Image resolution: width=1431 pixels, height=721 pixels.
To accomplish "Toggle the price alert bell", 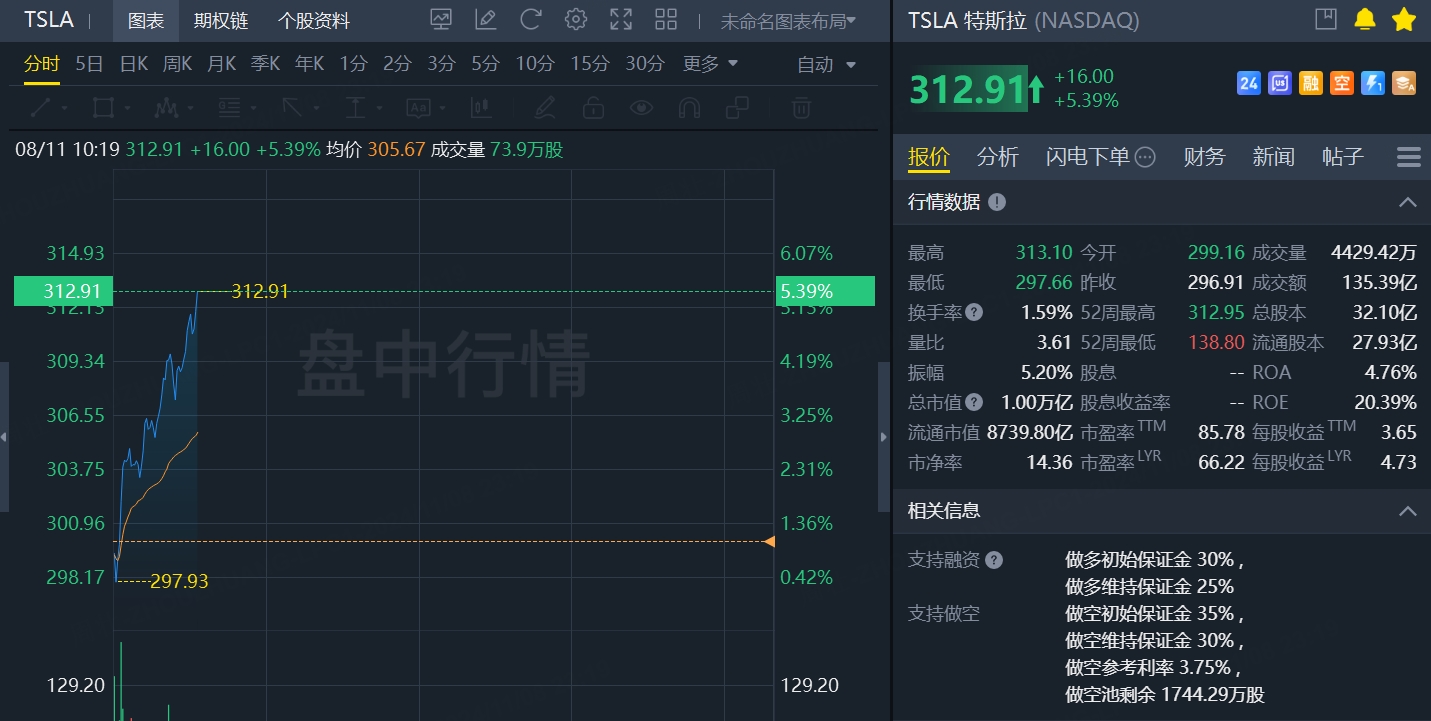I will (x=1365, y=19).
